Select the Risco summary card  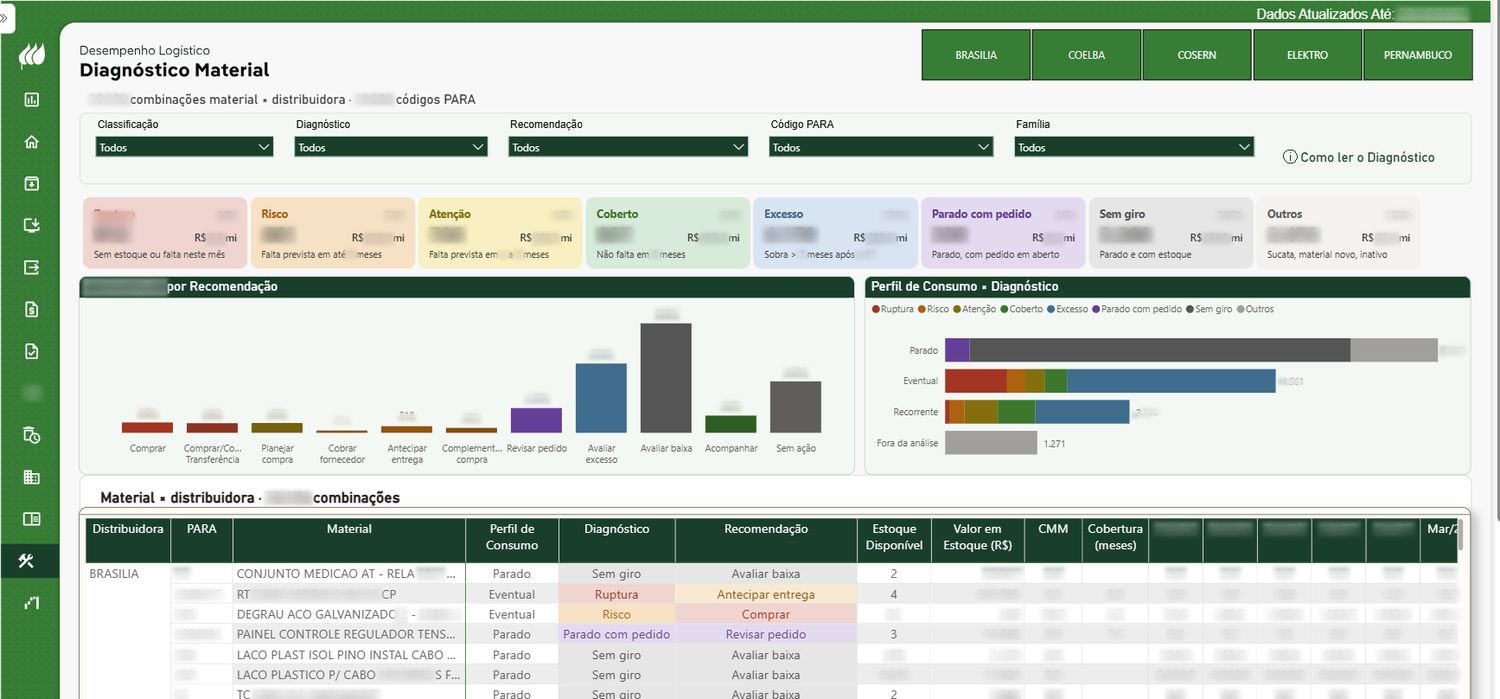[x=333, y=233]
